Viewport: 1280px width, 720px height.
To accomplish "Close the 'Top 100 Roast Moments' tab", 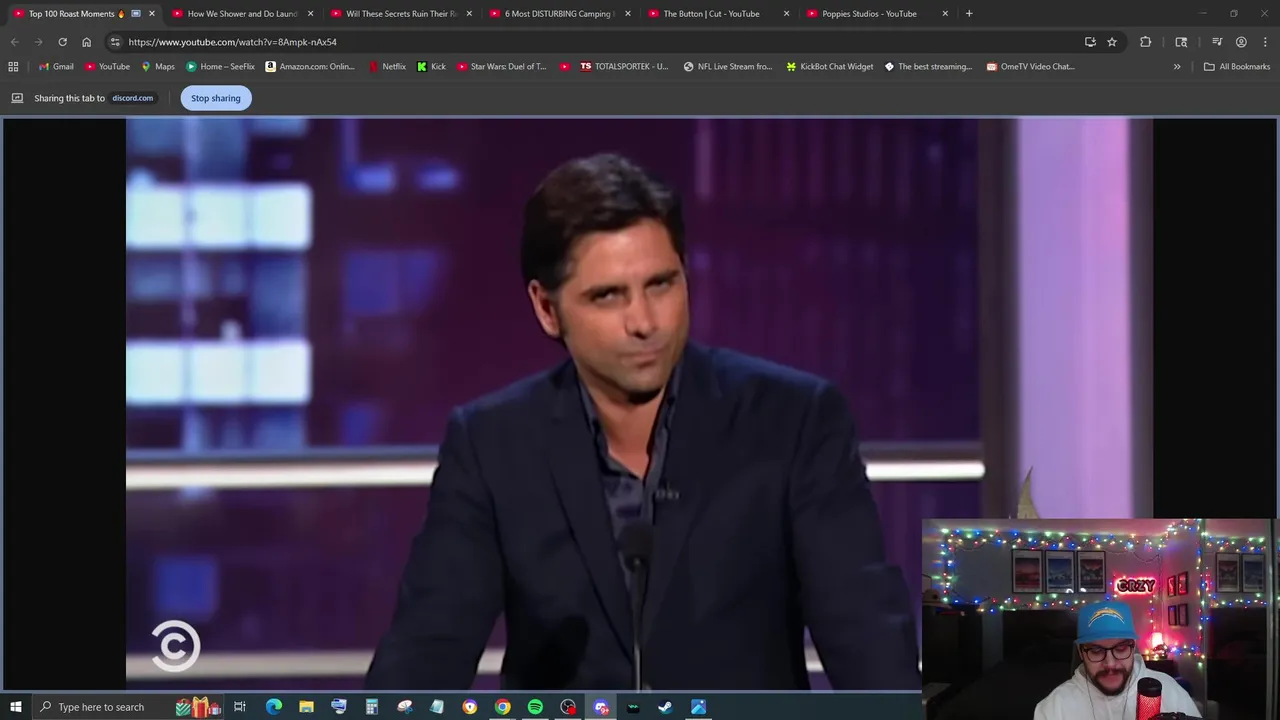I will [151, 14].
